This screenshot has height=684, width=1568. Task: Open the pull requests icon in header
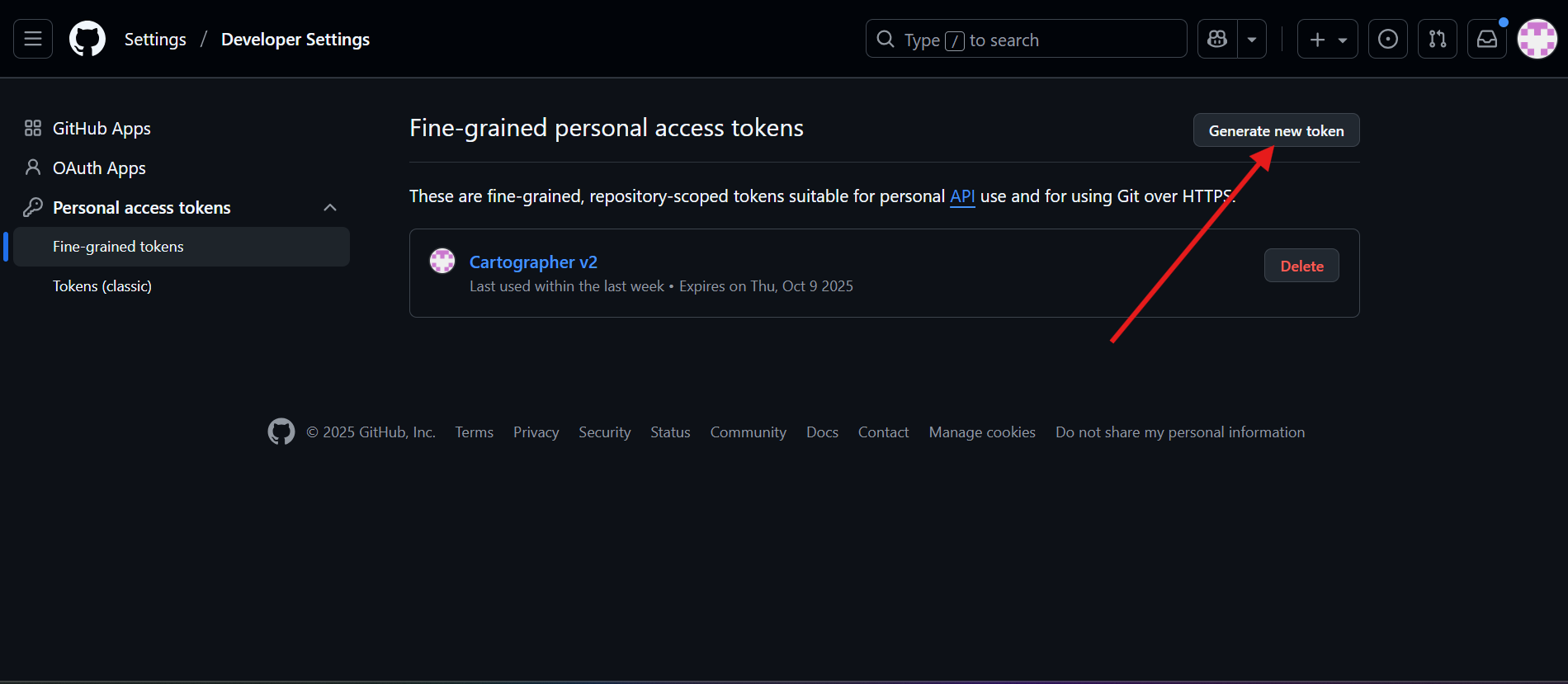coord(1438,39)
